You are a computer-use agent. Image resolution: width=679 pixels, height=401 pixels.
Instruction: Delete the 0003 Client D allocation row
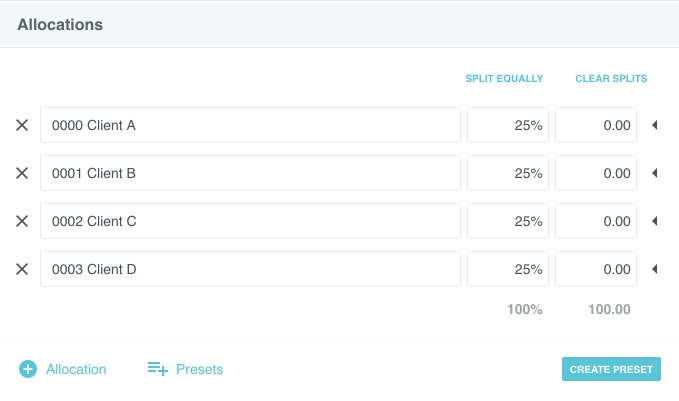tap(22, 269)
